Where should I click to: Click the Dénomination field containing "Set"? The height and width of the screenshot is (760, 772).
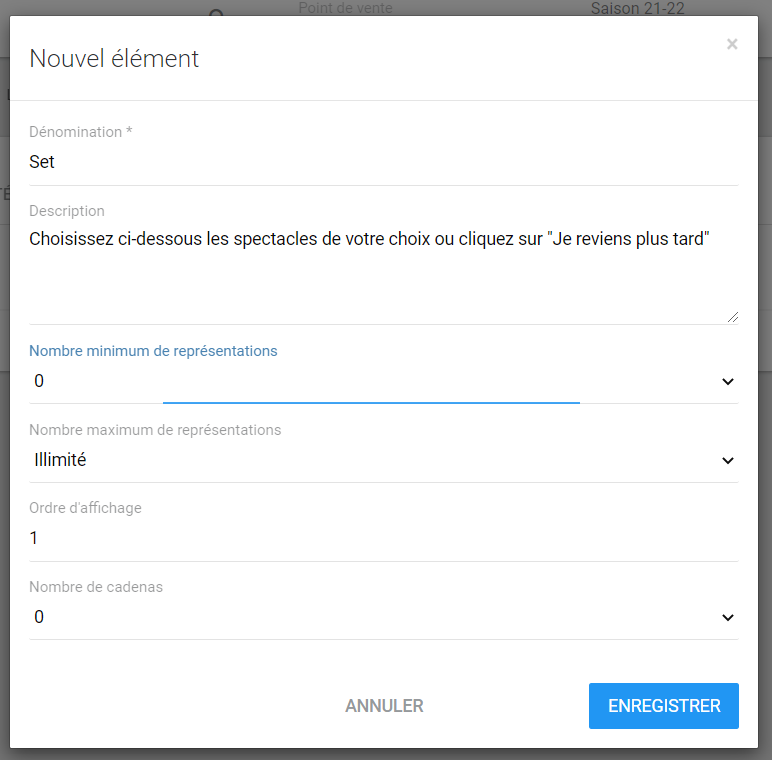click(384, 162)
